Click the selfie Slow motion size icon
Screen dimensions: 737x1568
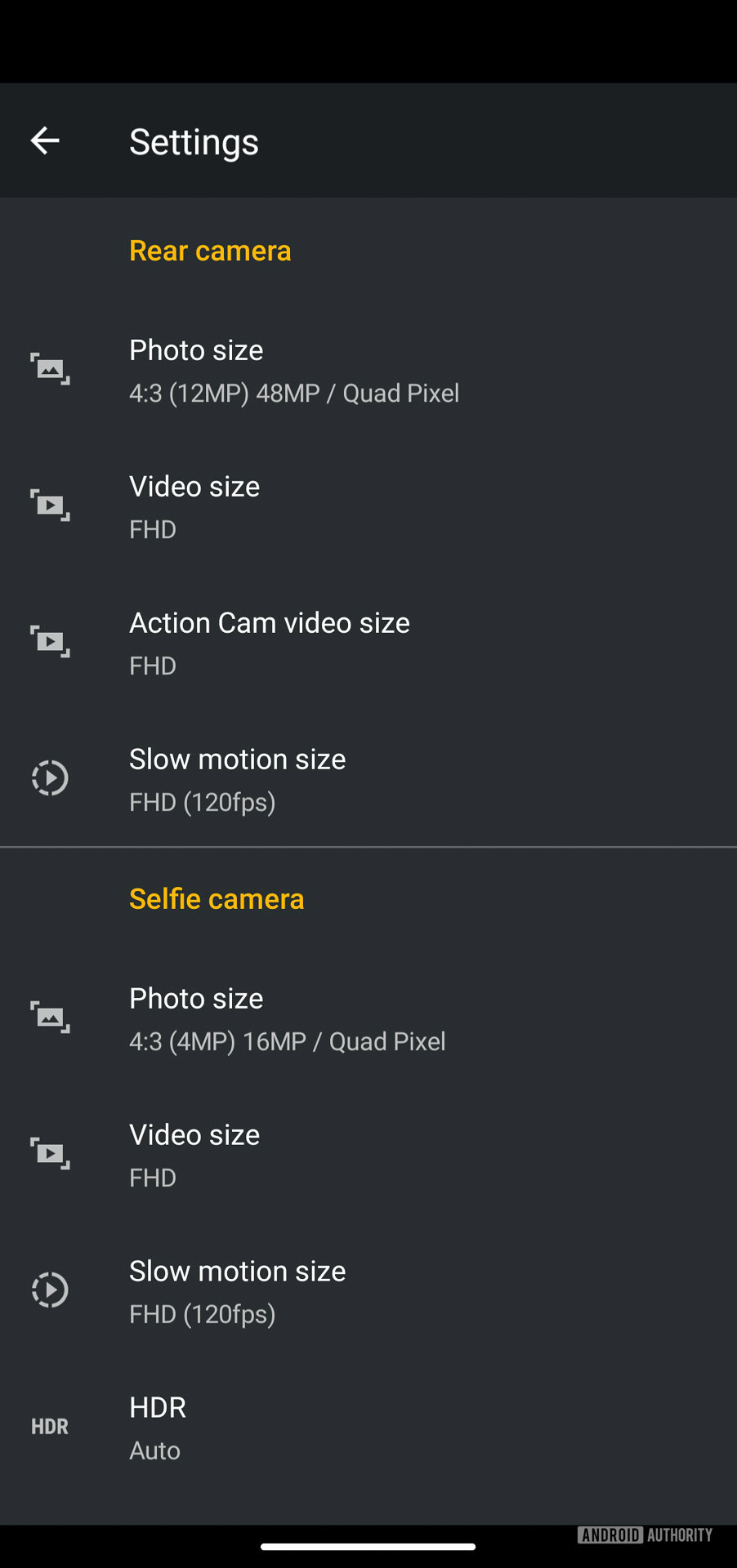pyautogui.click(x=50, y=1290)
